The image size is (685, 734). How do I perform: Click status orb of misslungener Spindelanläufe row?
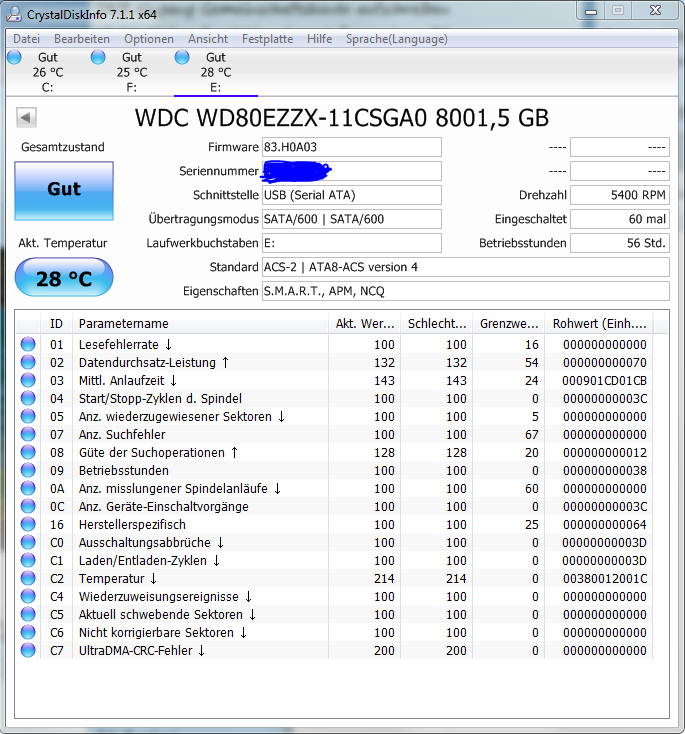[28, 488]
